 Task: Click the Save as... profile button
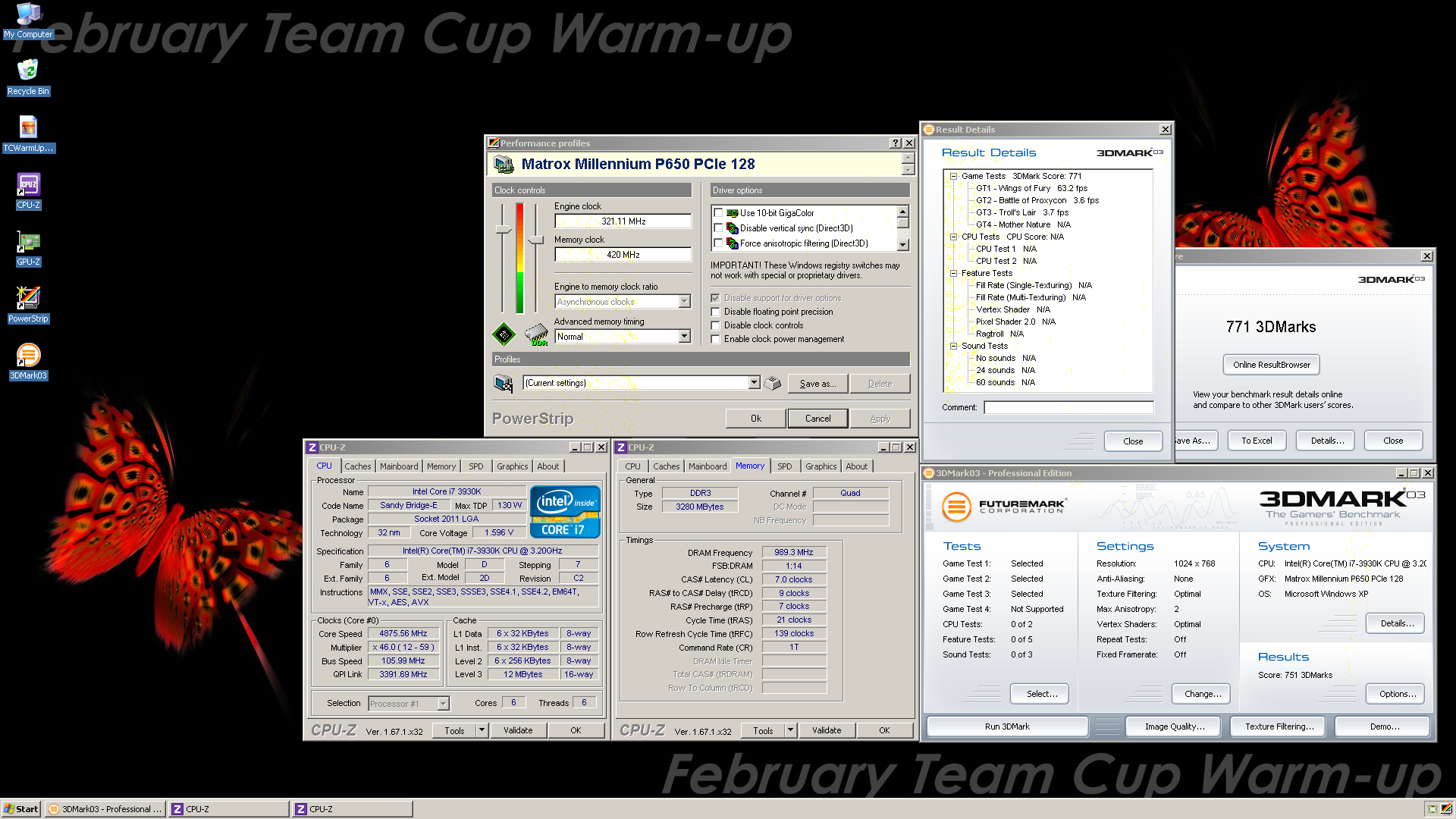pyautogui.click(x=817, y=384)
